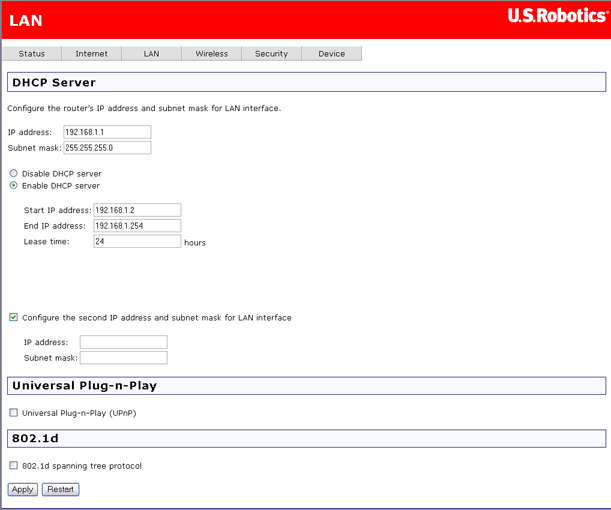611x510 pixels.
Task: Click the 'Configure the router's IP address' description
Action: click(x=144, y=108)
